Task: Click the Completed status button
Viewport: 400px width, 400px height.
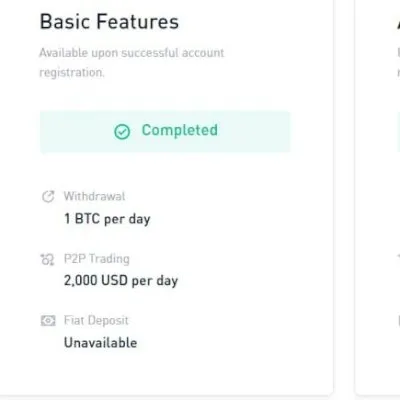Action: tap(165, 132)
